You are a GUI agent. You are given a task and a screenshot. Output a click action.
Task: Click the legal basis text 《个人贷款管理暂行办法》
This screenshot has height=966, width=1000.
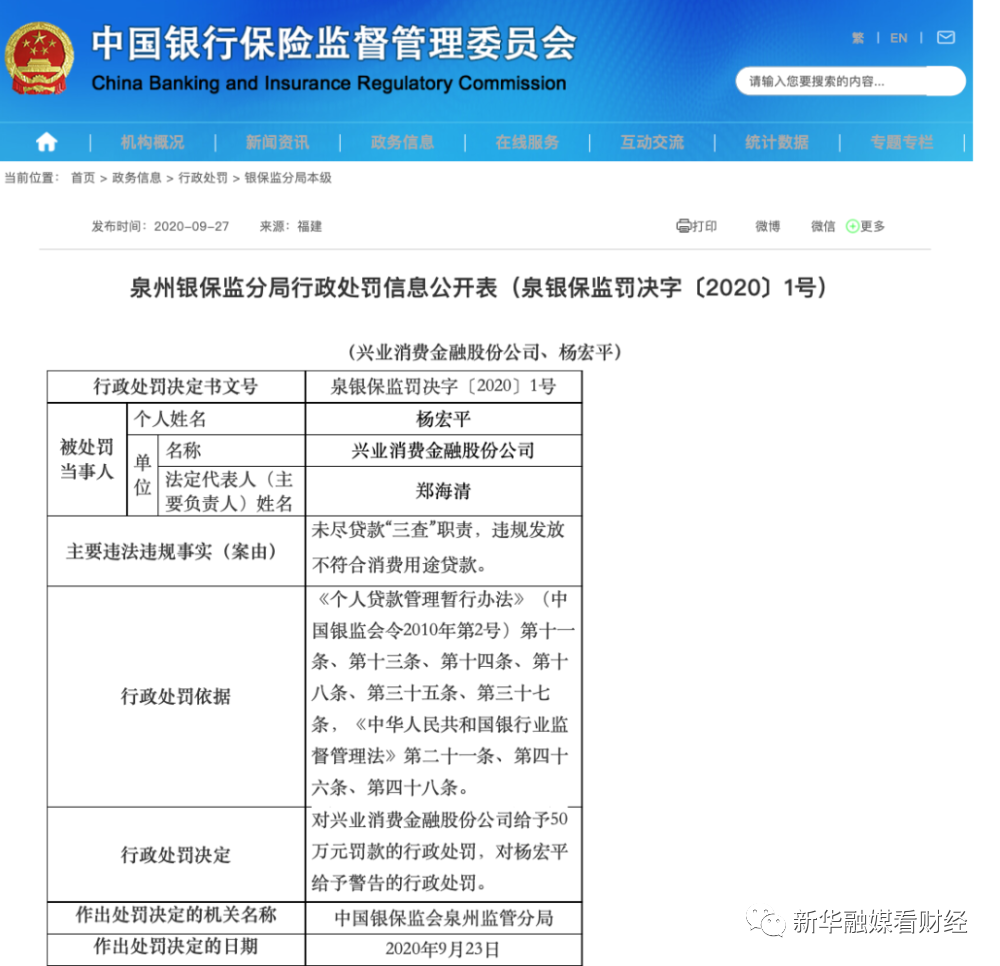(421, 599)
